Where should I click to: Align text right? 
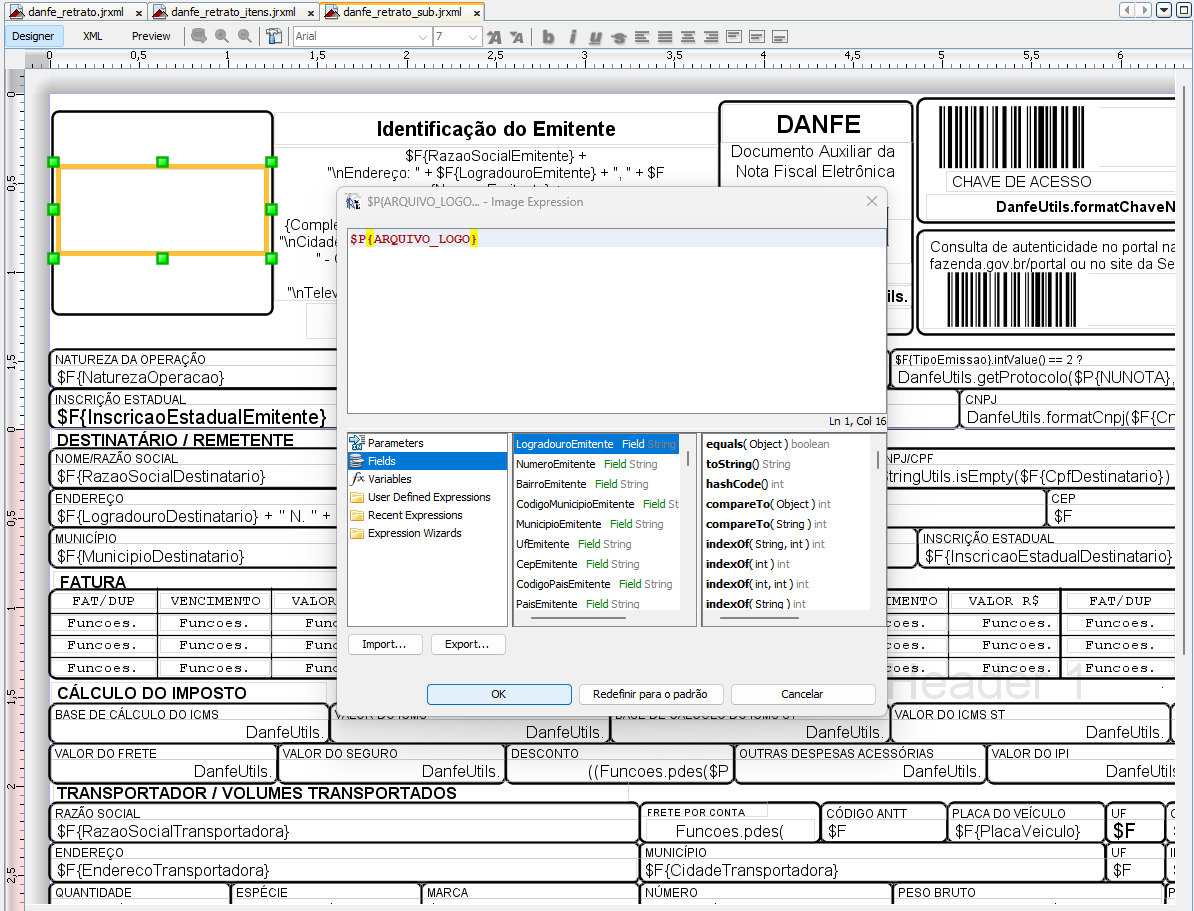tap(710, 37)
